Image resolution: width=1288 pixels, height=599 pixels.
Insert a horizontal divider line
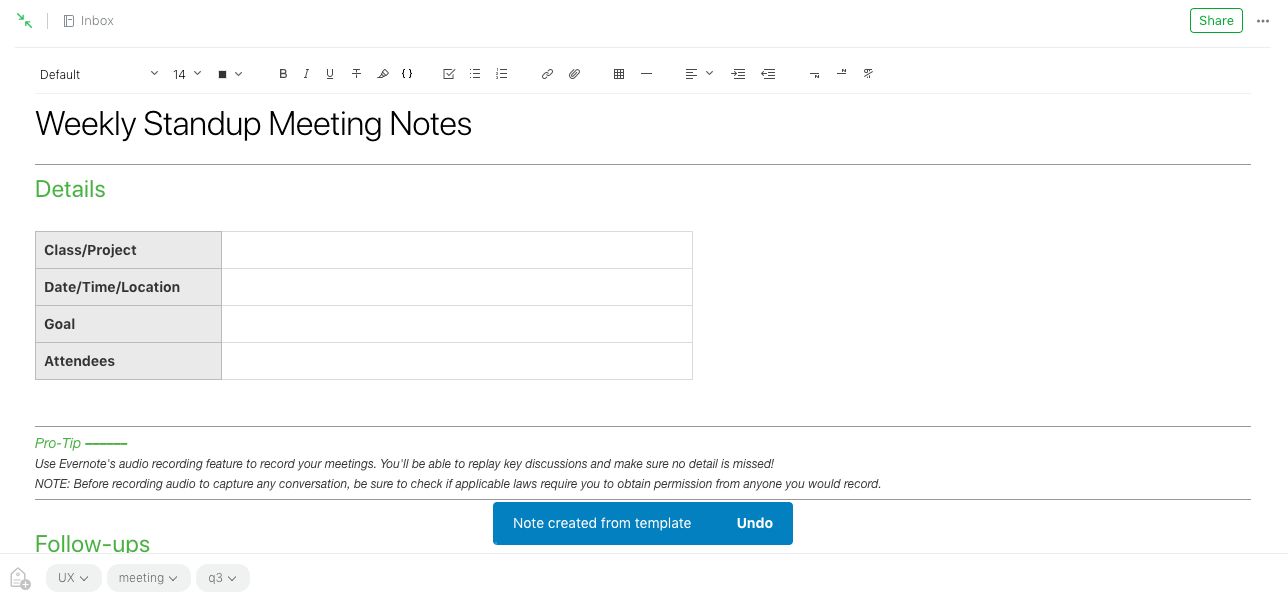pyautogui.click(x=646, y=74)
